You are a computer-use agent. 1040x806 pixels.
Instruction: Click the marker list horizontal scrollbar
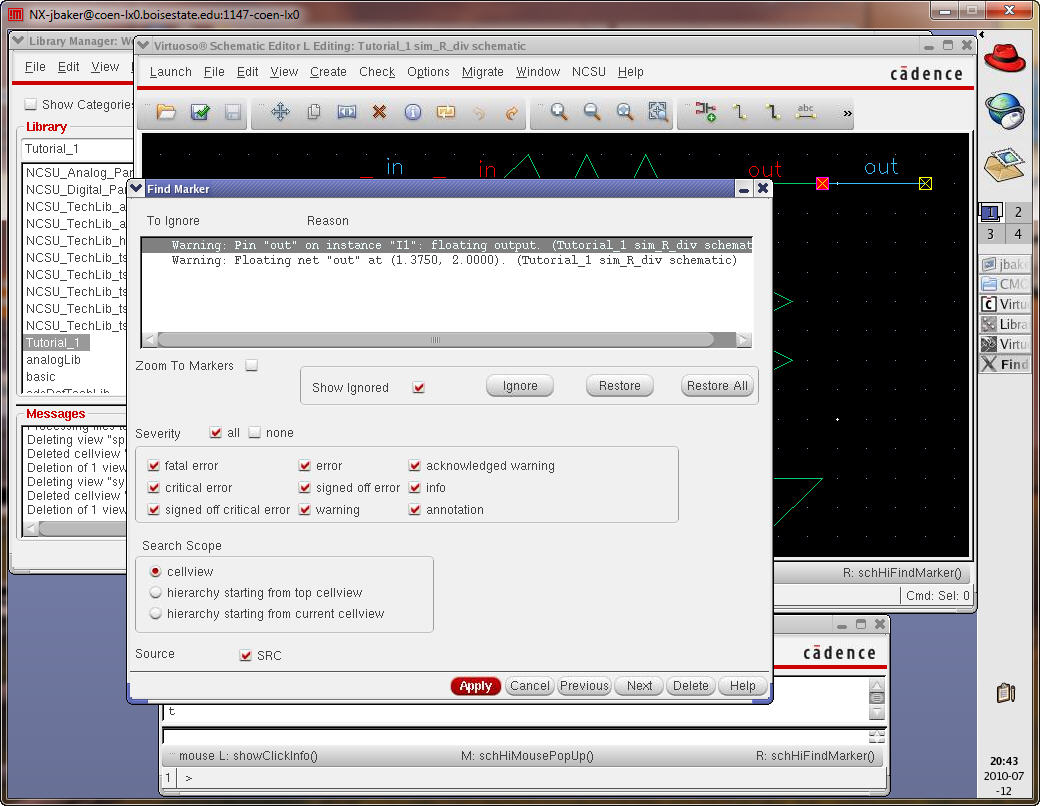tap(435, 340)
